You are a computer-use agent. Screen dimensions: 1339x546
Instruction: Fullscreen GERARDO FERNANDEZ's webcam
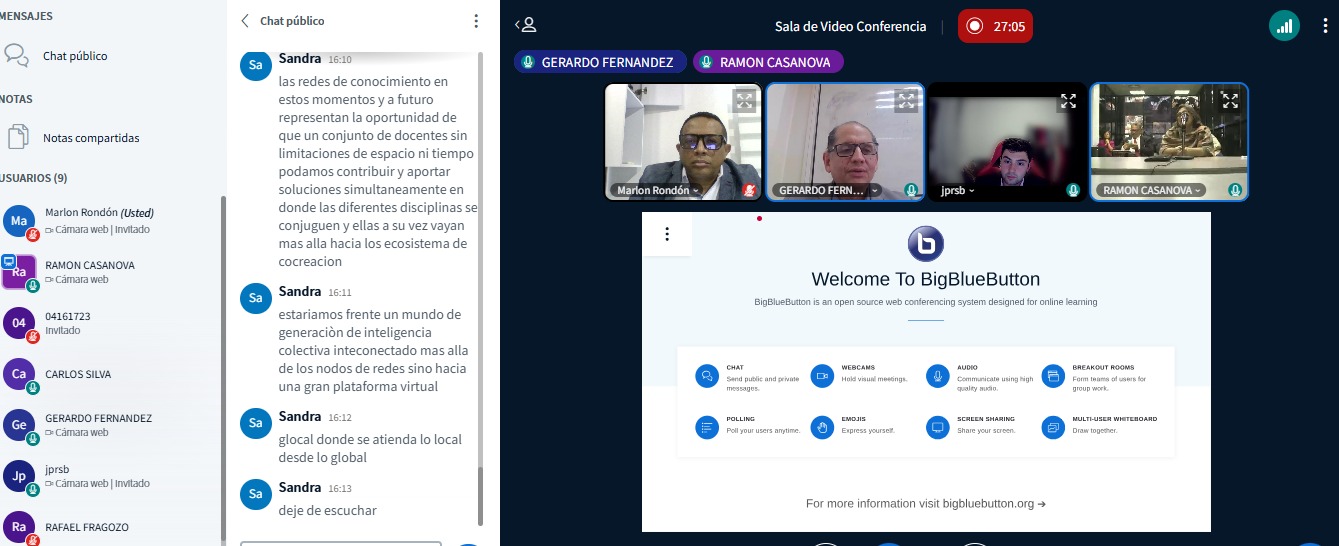click(906, 100)
